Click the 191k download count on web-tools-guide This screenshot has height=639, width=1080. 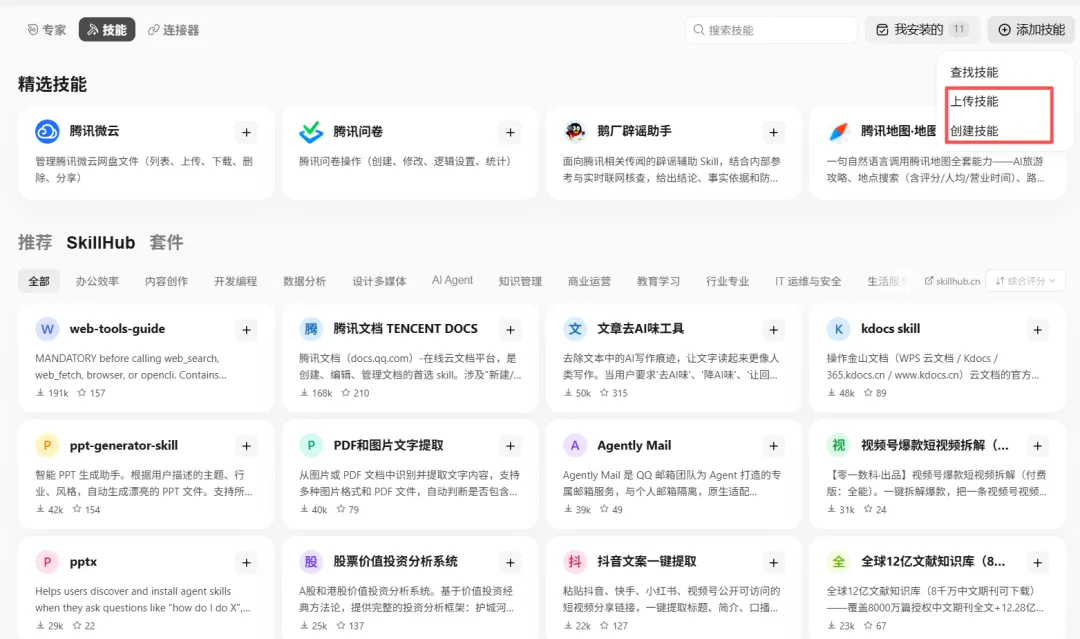(x=52, y=393)
